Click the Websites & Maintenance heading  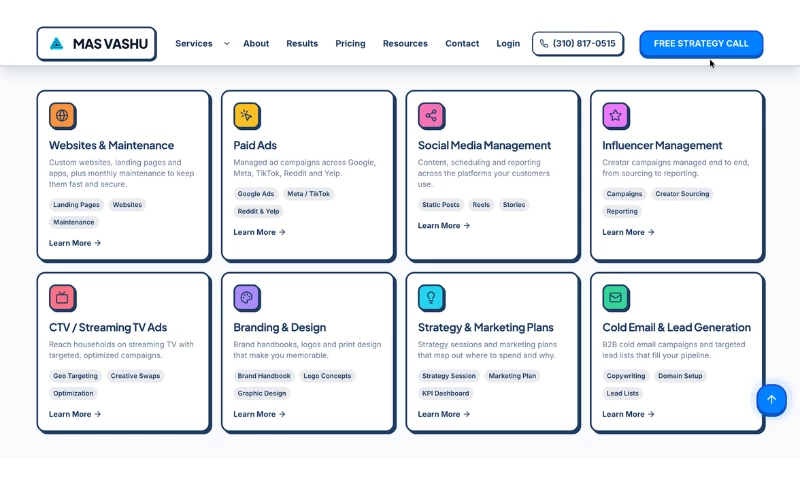coord(111,145)
